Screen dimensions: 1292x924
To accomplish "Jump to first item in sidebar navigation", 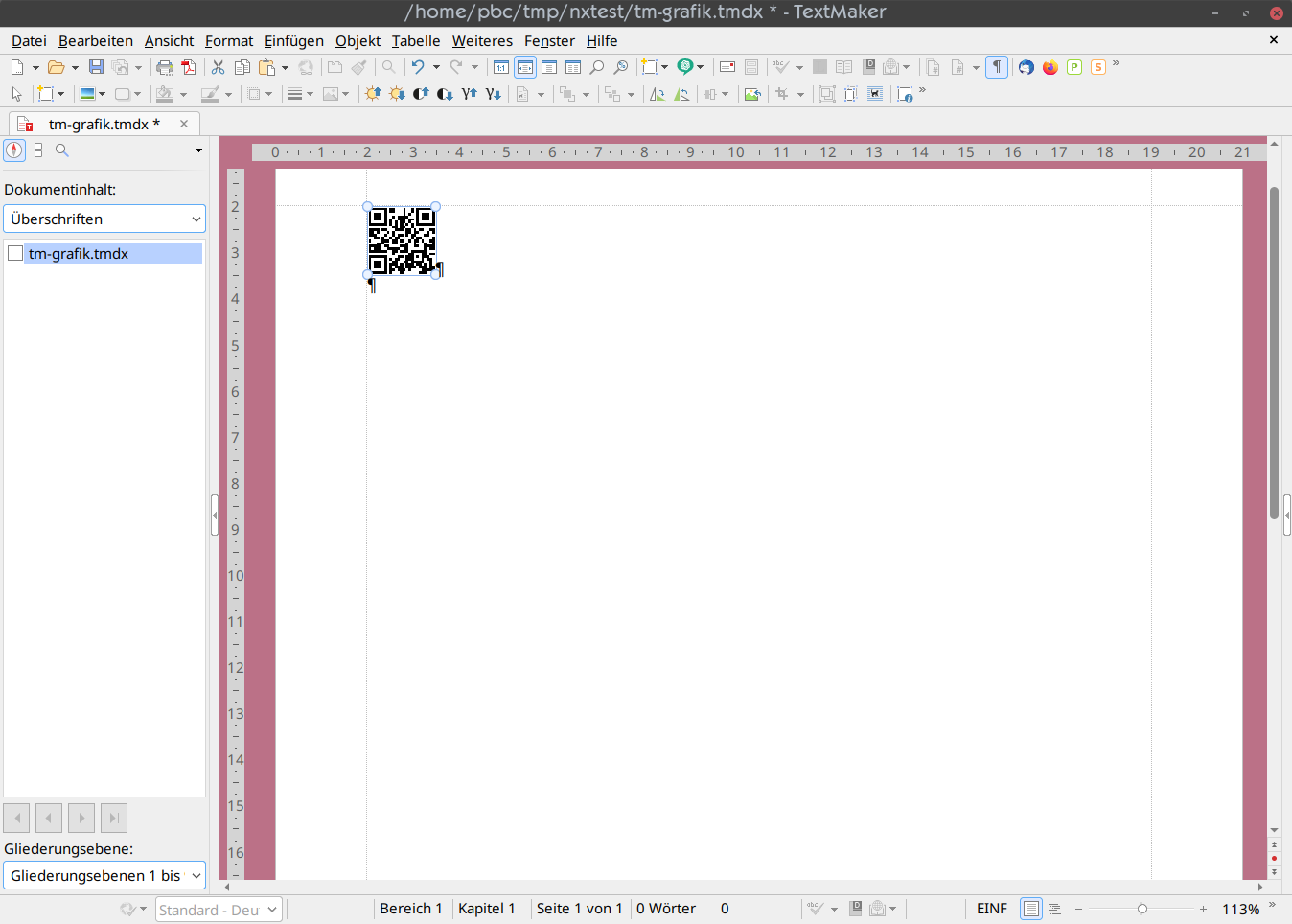I will [16, 818].
